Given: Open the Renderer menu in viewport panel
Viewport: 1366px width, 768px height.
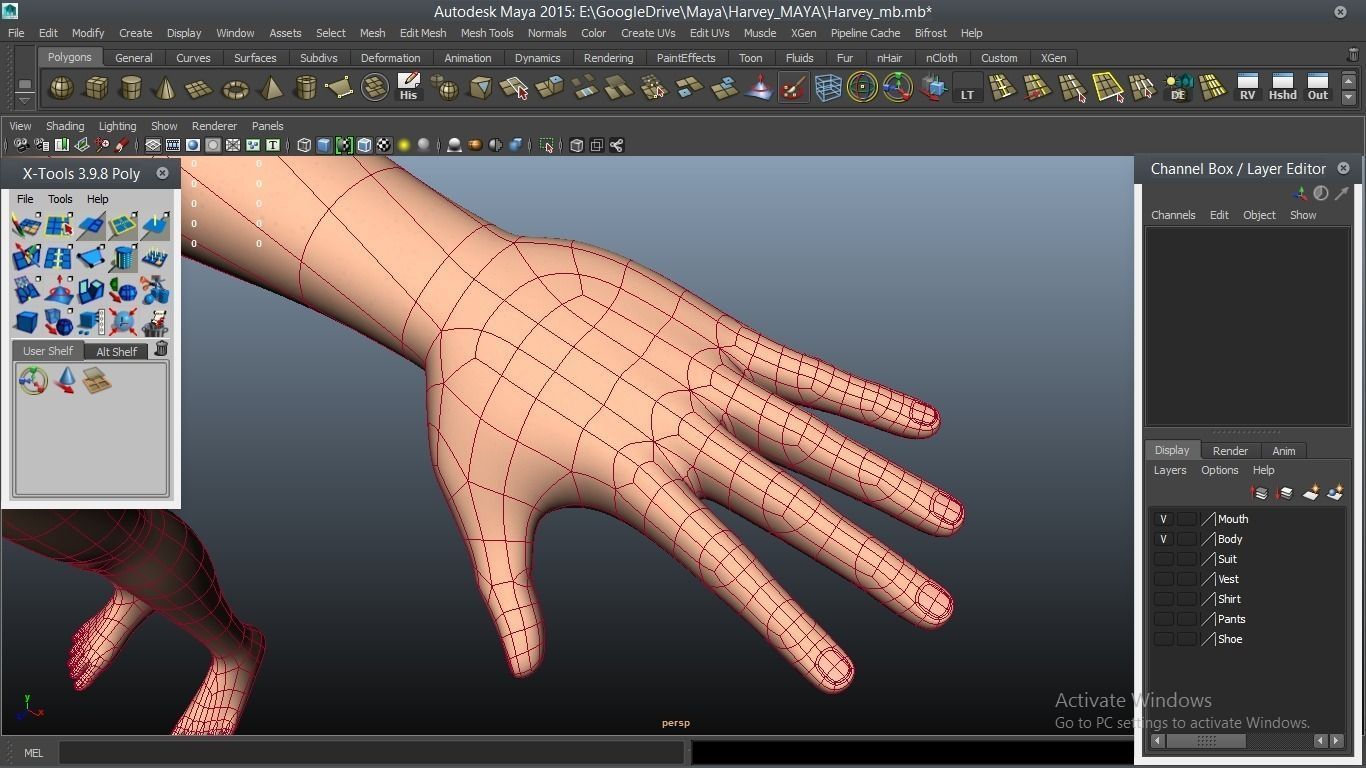Looking at the screenshot, I should (x=214, y=126).
